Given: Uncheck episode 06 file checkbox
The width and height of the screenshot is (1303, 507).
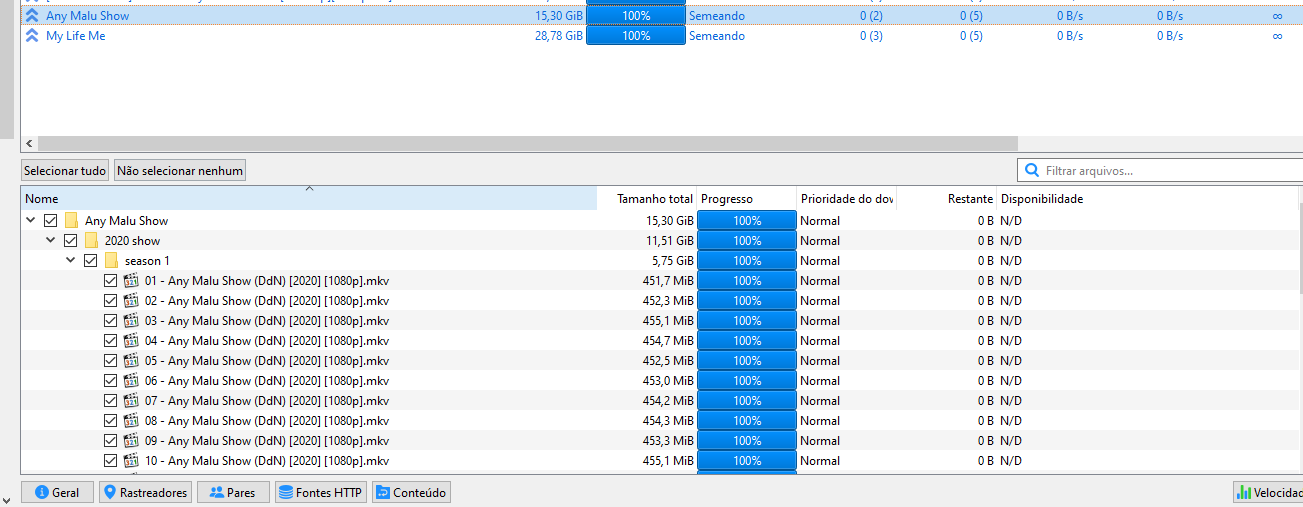Looking at the screenshot, I should 111,381.
